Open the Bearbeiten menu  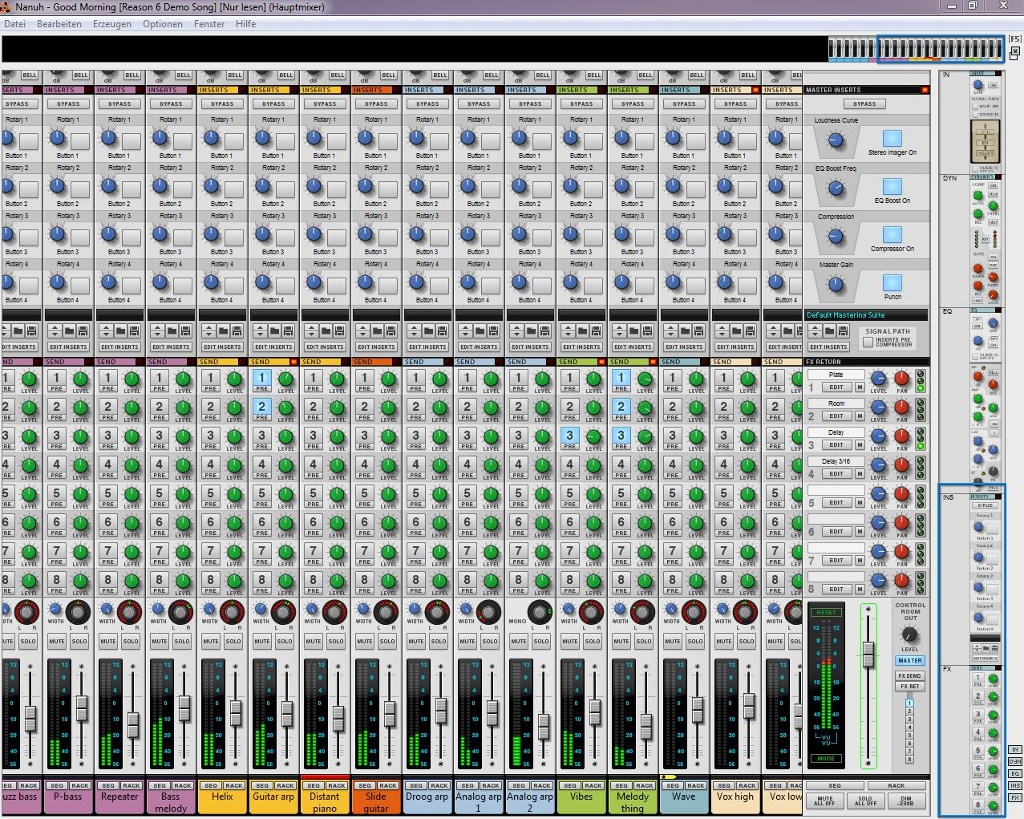click(x=59, y=23)
